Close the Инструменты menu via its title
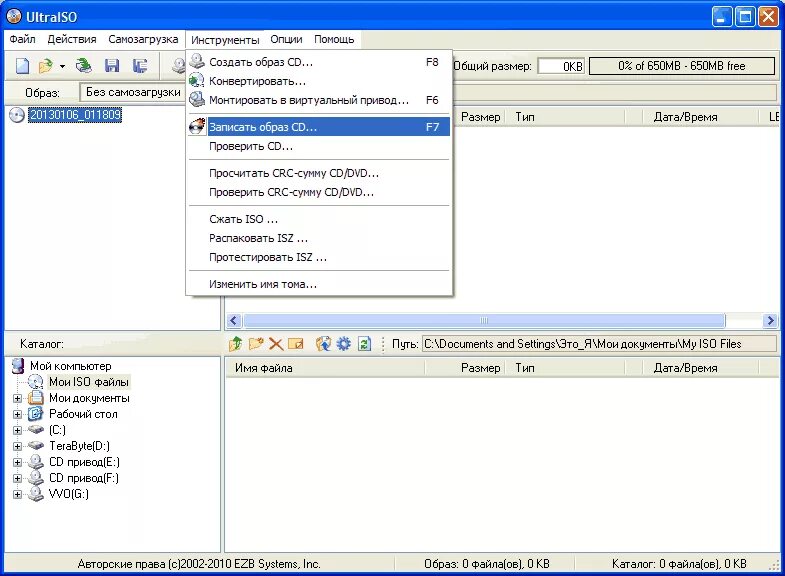The width and height of the screenshot is (785, 576). coord(225,40)
